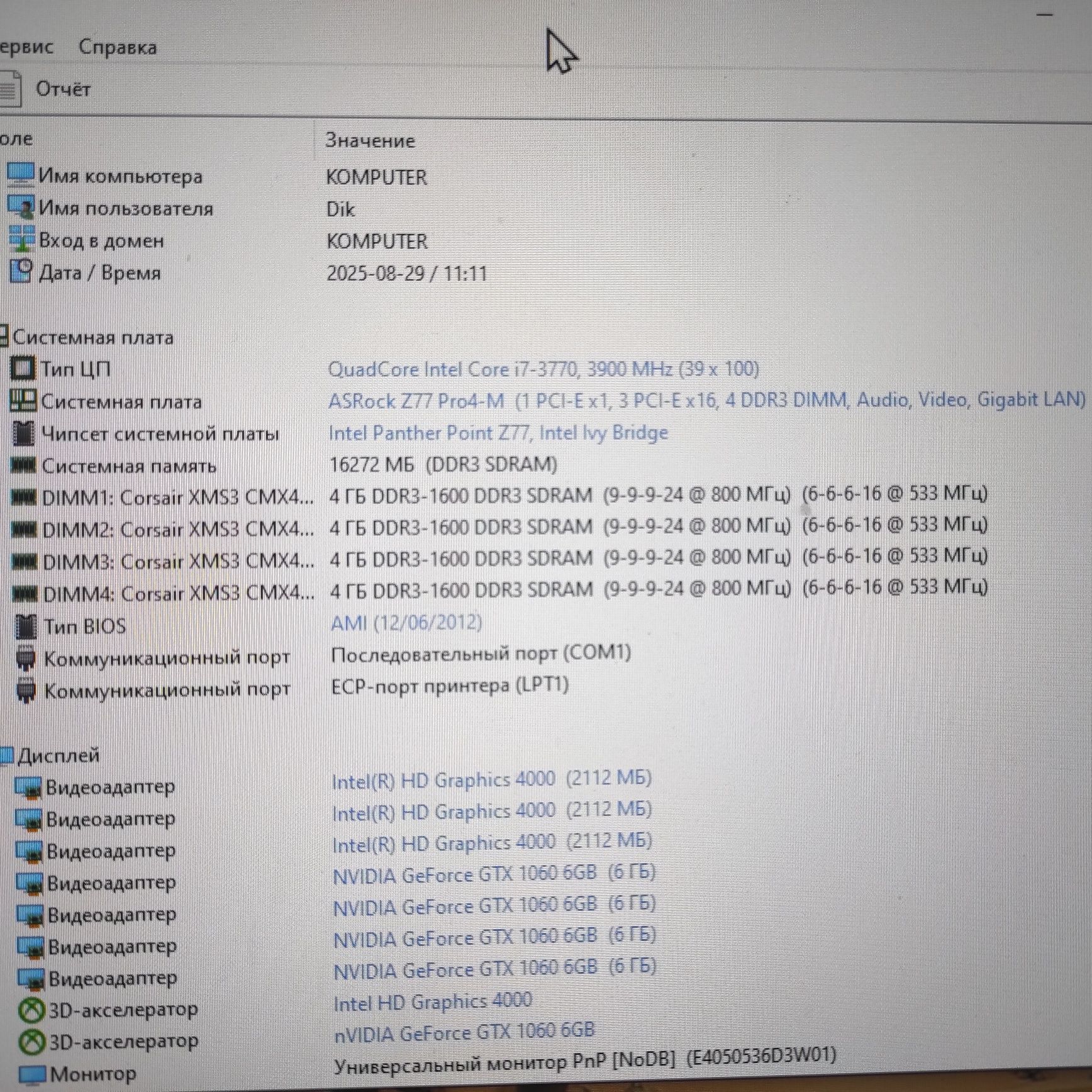
Task: Click the Системная память RAM icon
Action: [24, 465]
